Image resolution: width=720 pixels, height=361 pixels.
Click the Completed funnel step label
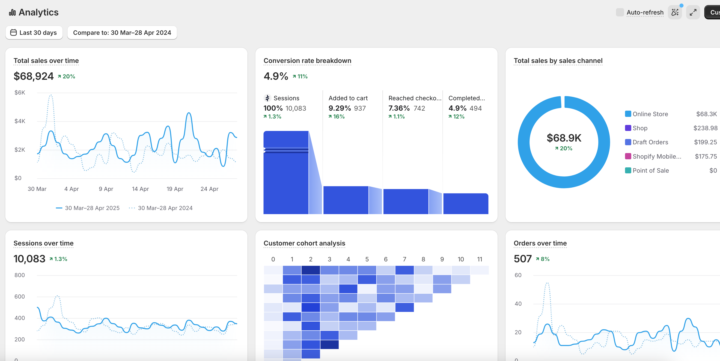pos(467,98)
